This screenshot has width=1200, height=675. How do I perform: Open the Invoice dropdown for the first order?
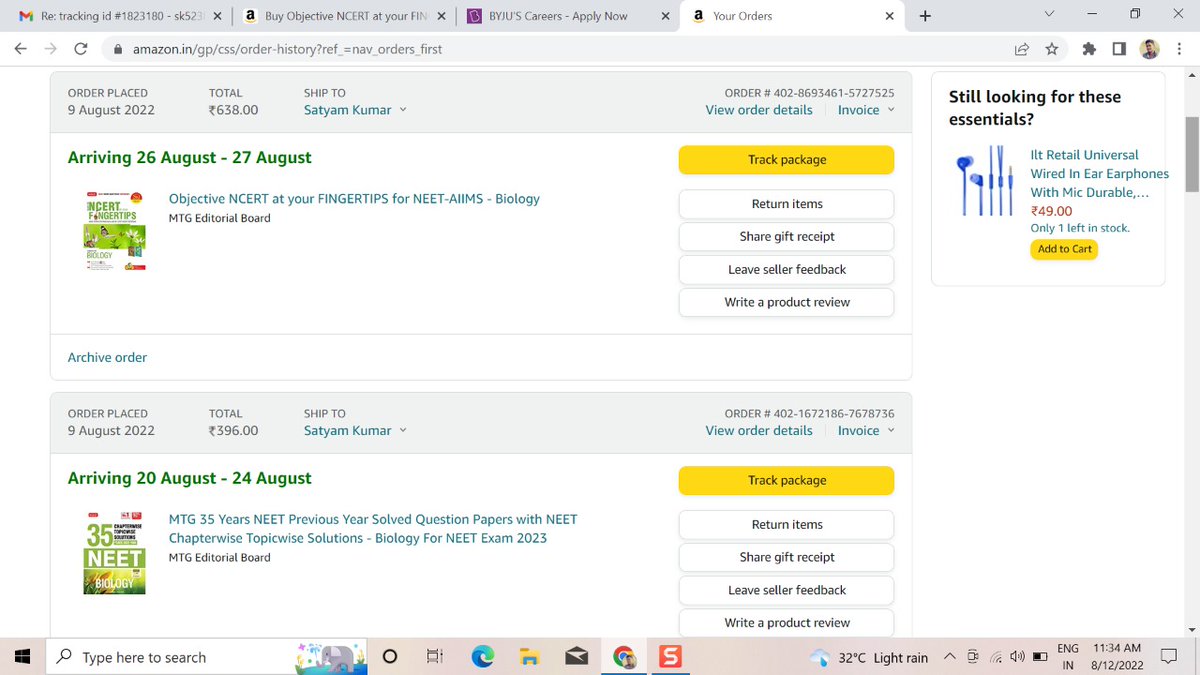(864, 110)
